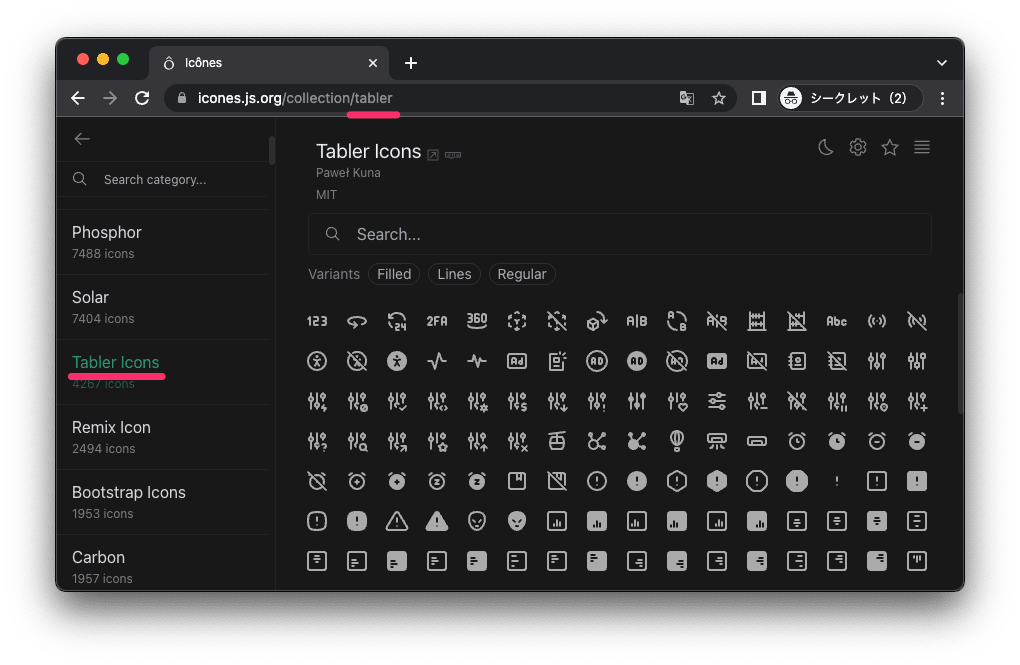Choose the air balloon icon
The height and width of the screenshot is (665, 1020).
pos(677,441)
